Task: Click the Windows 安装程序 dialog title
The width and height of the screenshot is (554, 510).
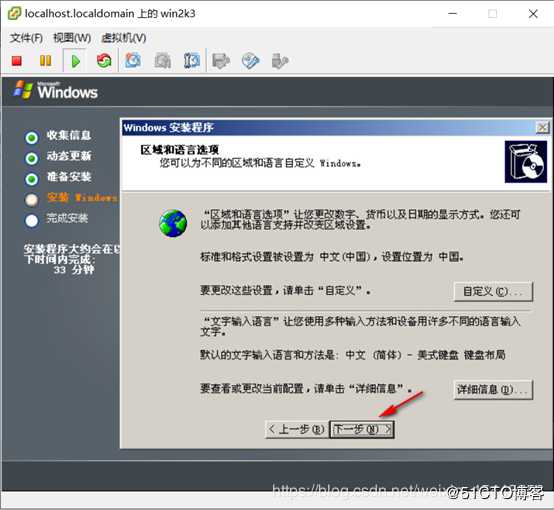Action: [169, 127]
